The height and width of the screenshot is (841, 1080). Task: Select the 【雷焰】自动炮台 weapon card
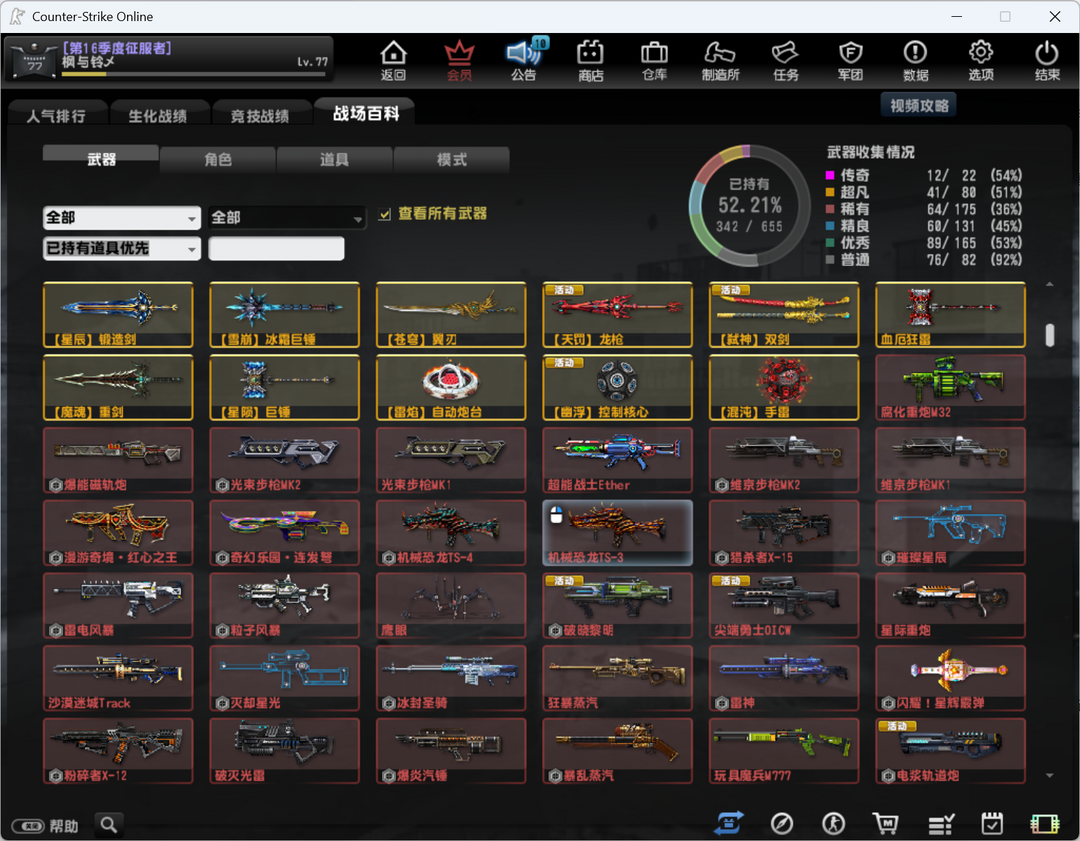coord(451,388)
